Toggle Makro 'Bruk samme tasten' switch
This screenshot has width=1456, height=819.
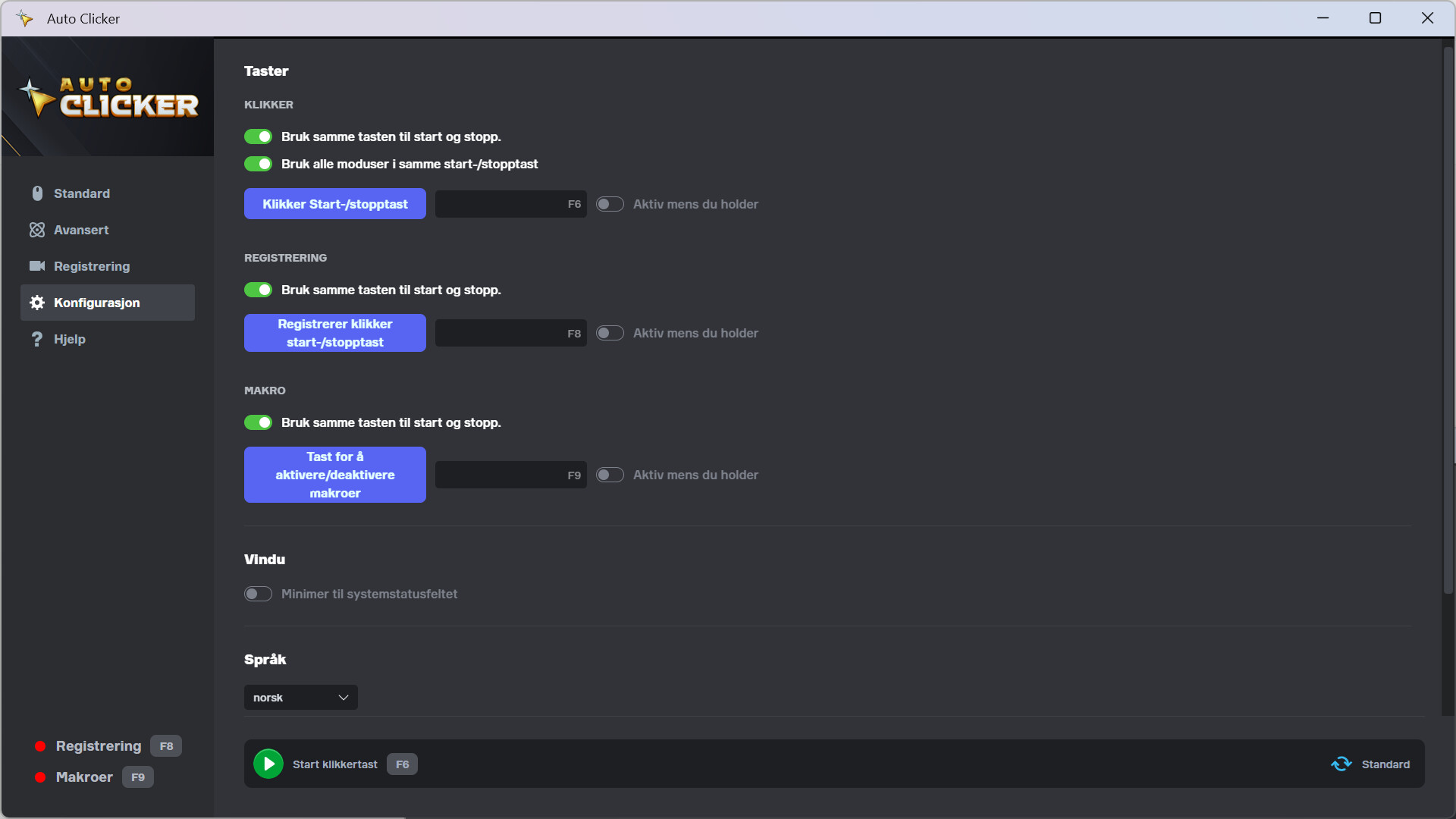pos(258,422)
